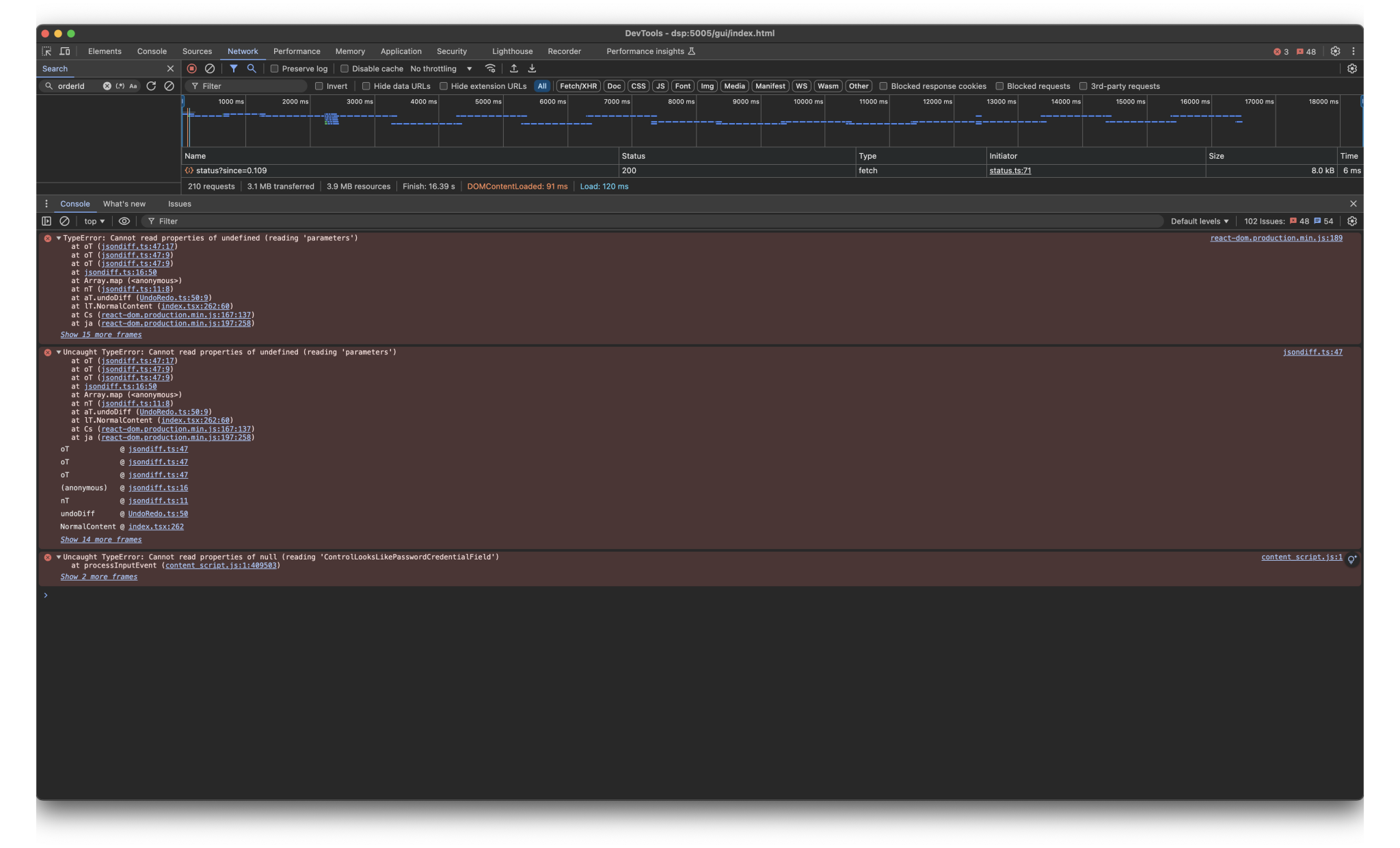Viewport: 1400px width, 848px height.
Task: Toggle the device toolbar icon
Action: [x=65, y=51]
